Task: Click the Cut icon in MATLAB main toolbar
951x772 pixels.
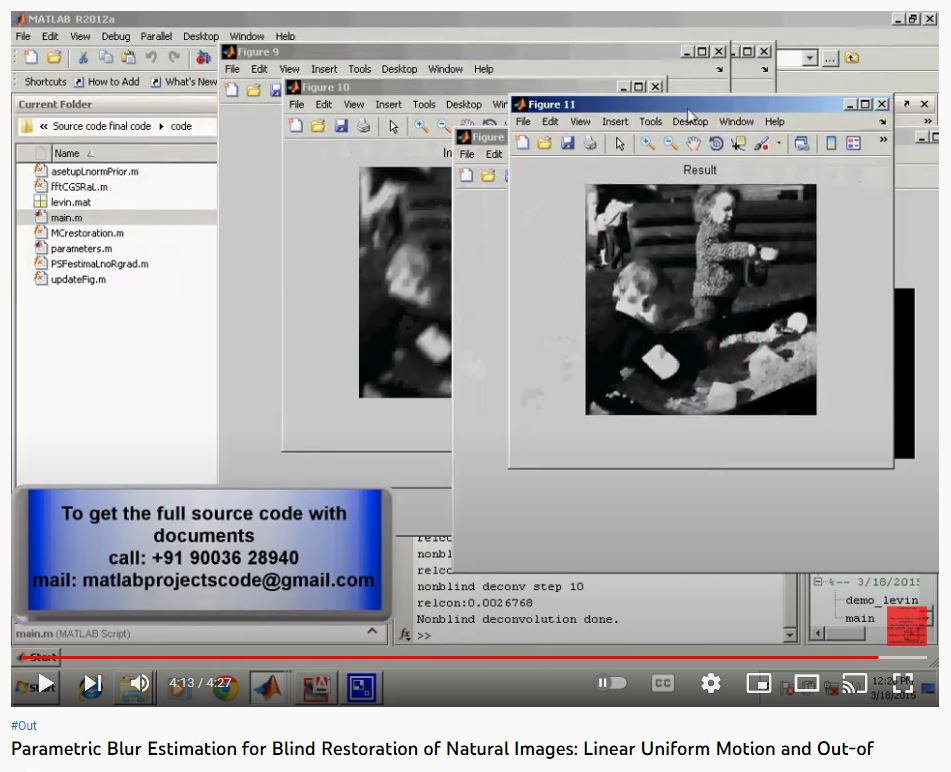Action: pos(83,58)
